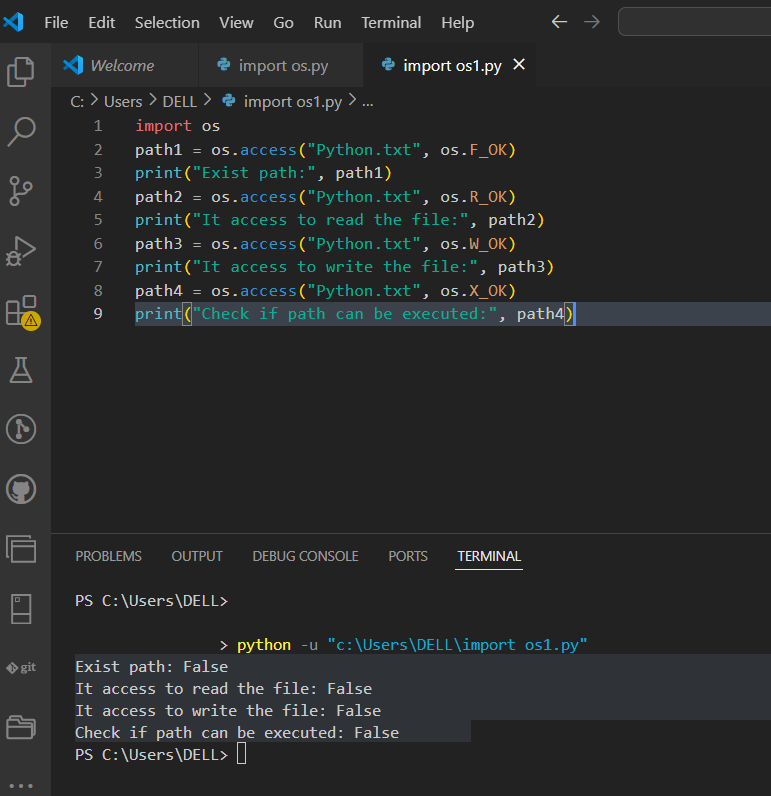This screenshot has width=771, height=796.
Task: Switch to the PORTS panel tab
Action: click(x=408, y=556)
